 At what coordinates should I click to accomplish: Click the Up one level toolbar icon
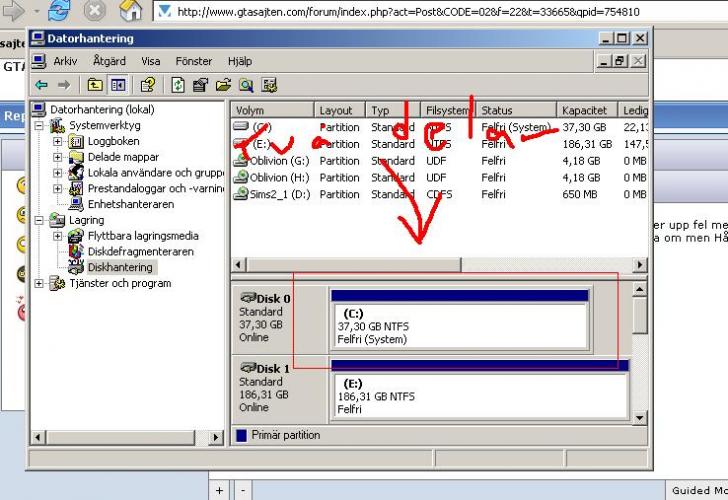tap(95, 85)
